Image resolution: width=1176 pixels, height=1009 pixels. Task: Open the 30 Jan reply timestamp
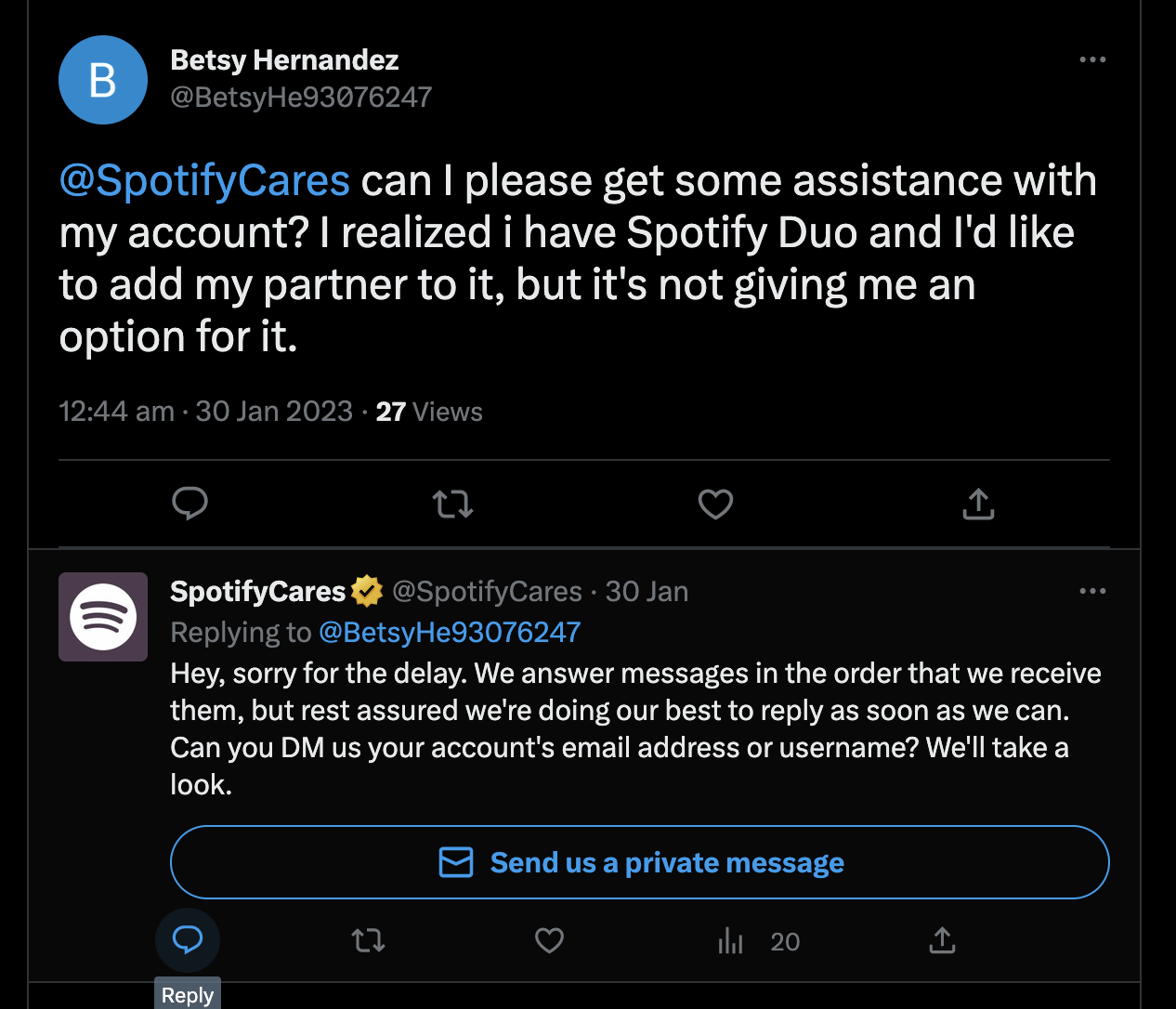point(647,592)
